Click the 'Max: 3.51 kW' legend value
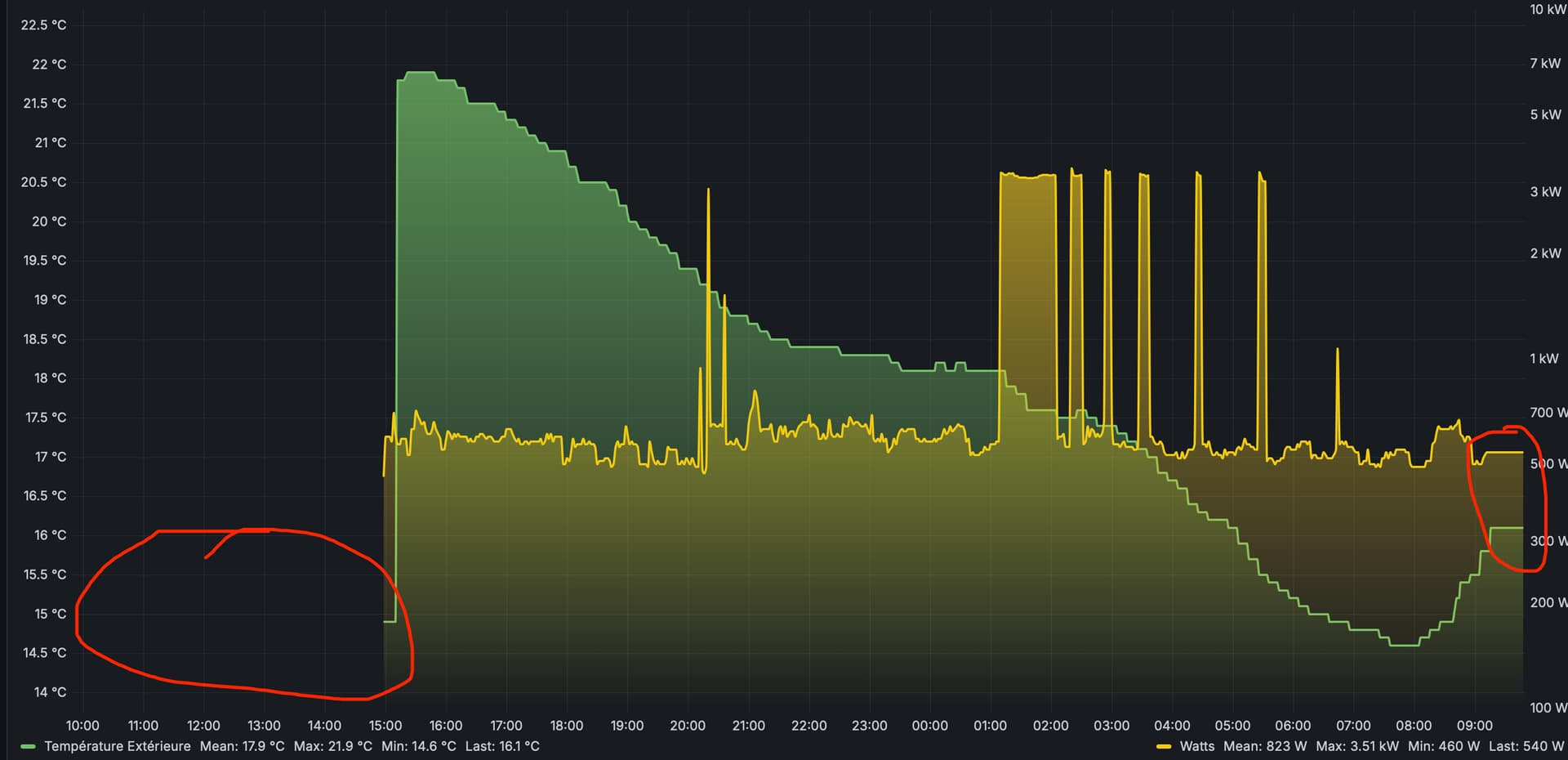Image resolution: width=1568 pixels, height=760 pixels. (1357, 746)
